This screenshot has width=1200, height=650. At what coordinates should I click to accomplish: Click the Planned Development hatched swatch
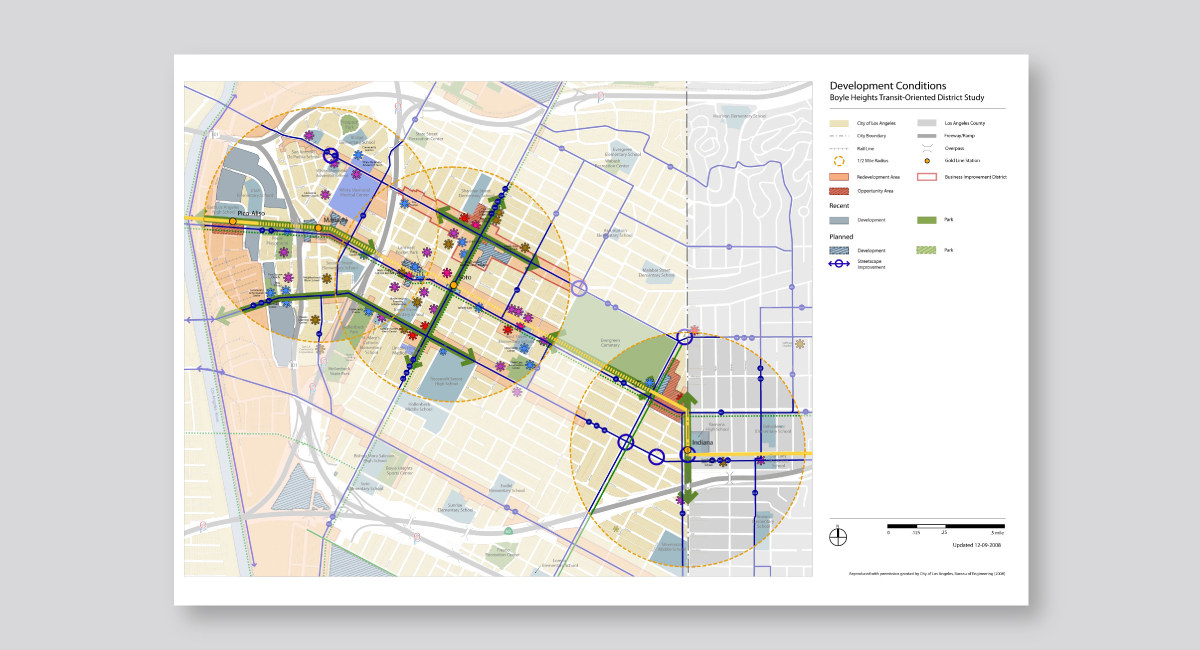(839, 250)
